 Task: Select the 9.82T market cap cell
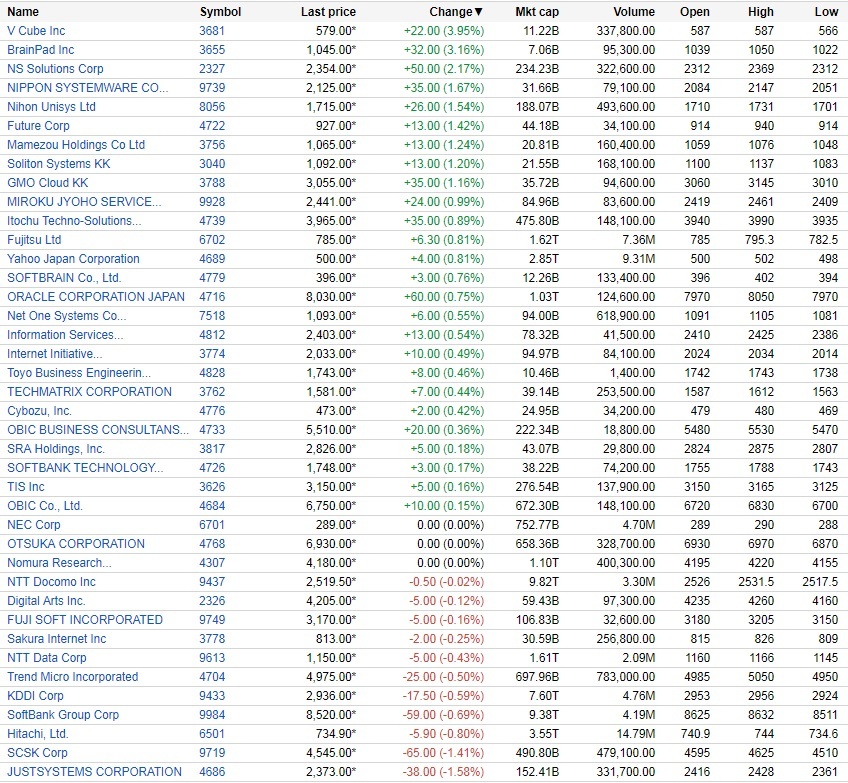click(544, 582)
